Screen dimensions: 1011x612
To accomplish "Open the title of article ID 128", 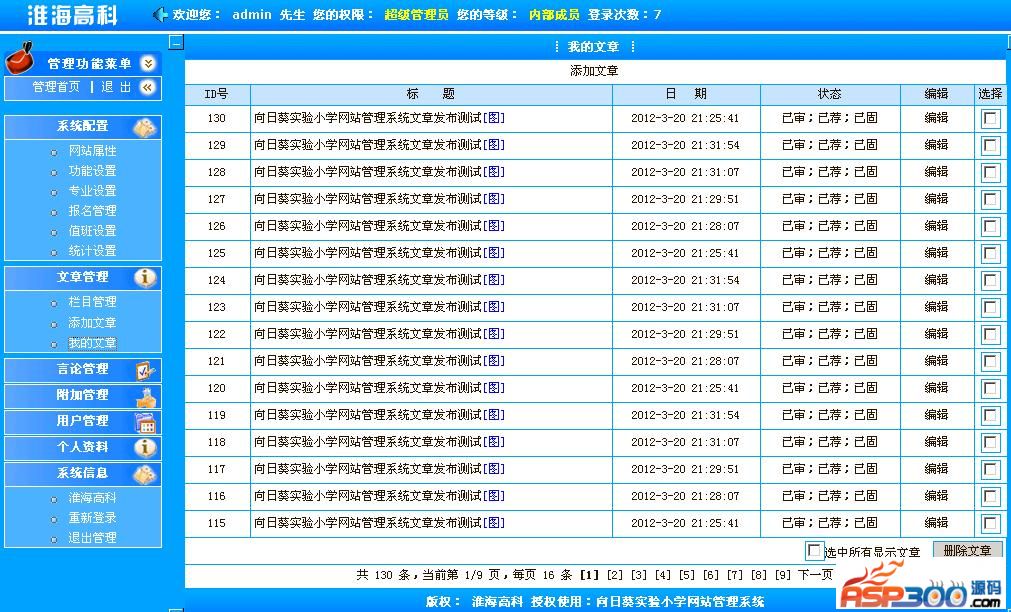I will point(368,172).
